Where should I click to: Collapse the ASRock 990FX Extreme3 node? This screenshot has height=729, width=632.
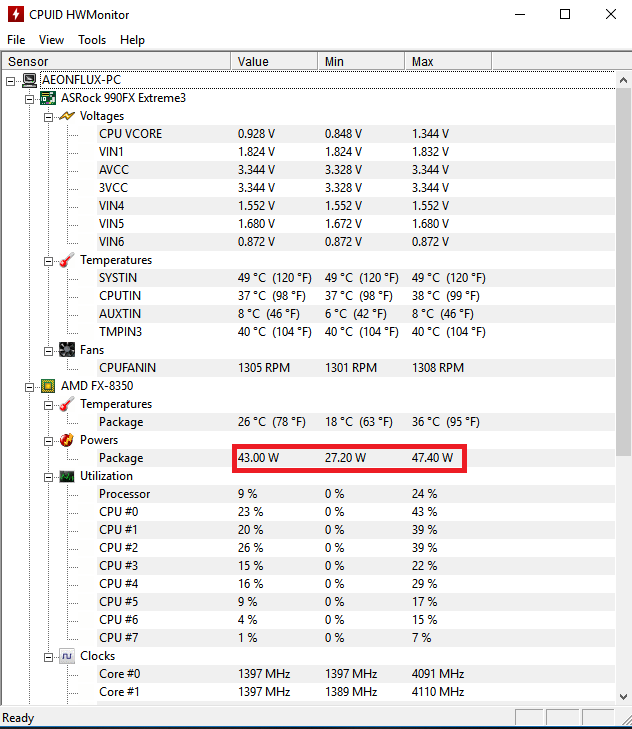(x=29, y=99)
